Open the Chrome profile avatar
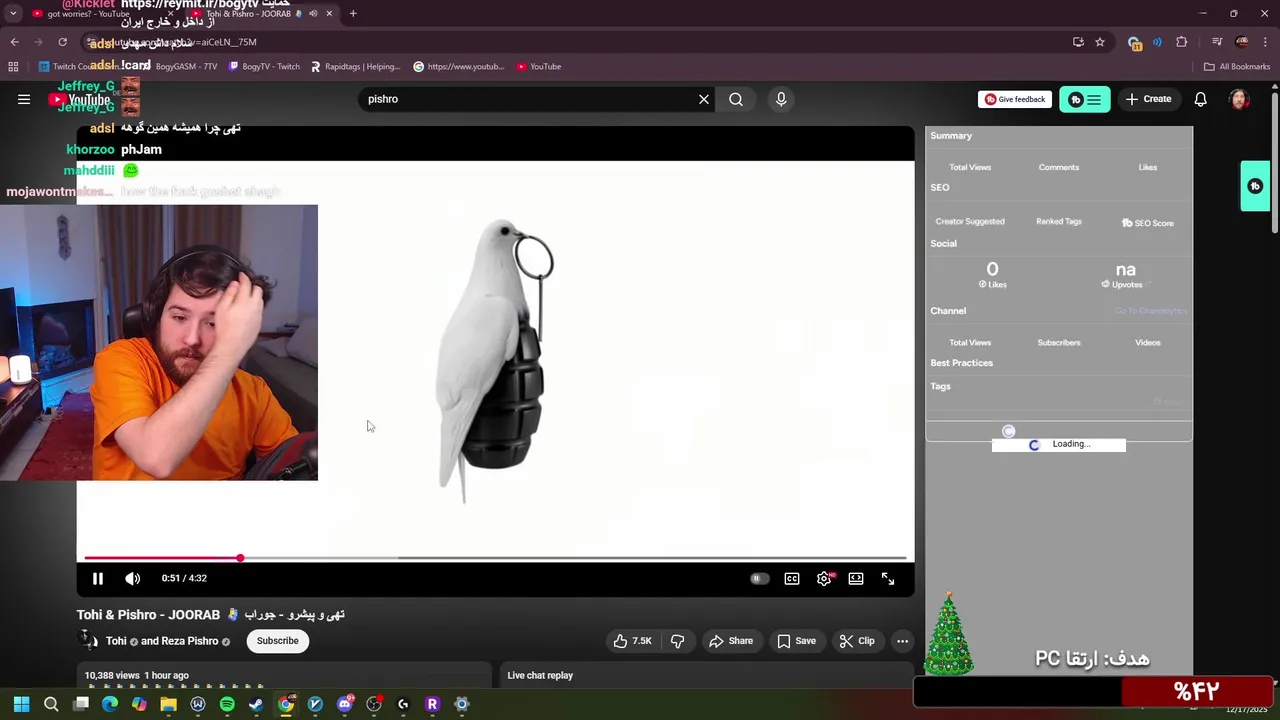The width and height of the screenshot is (1280, 720). tap(1242, 42)
